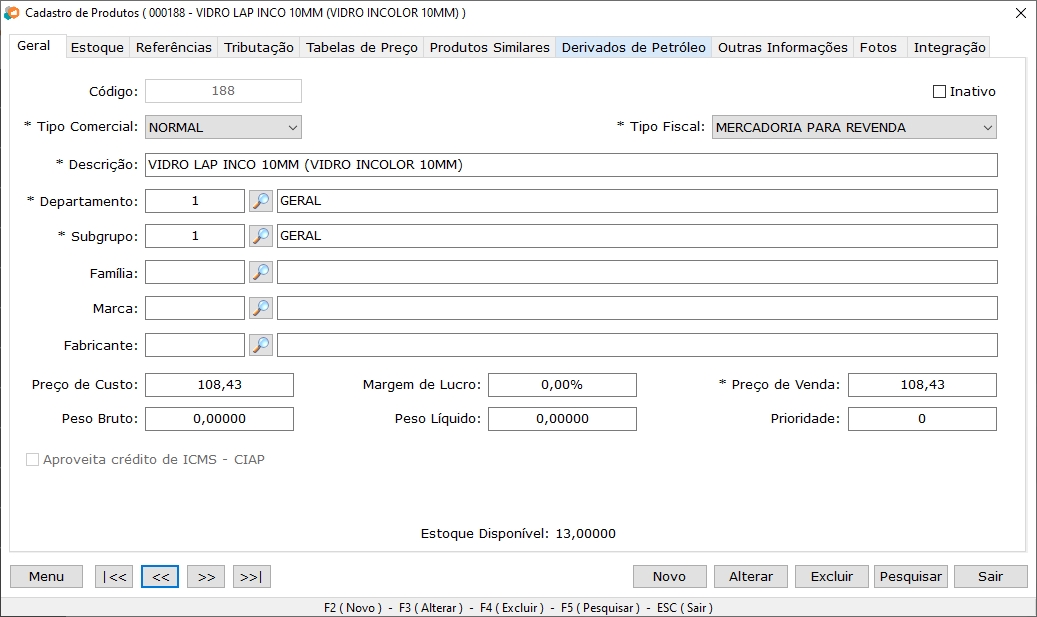1037x617 pixels.
Task: Toggle the Inativo checkbox
Action: 939,92
